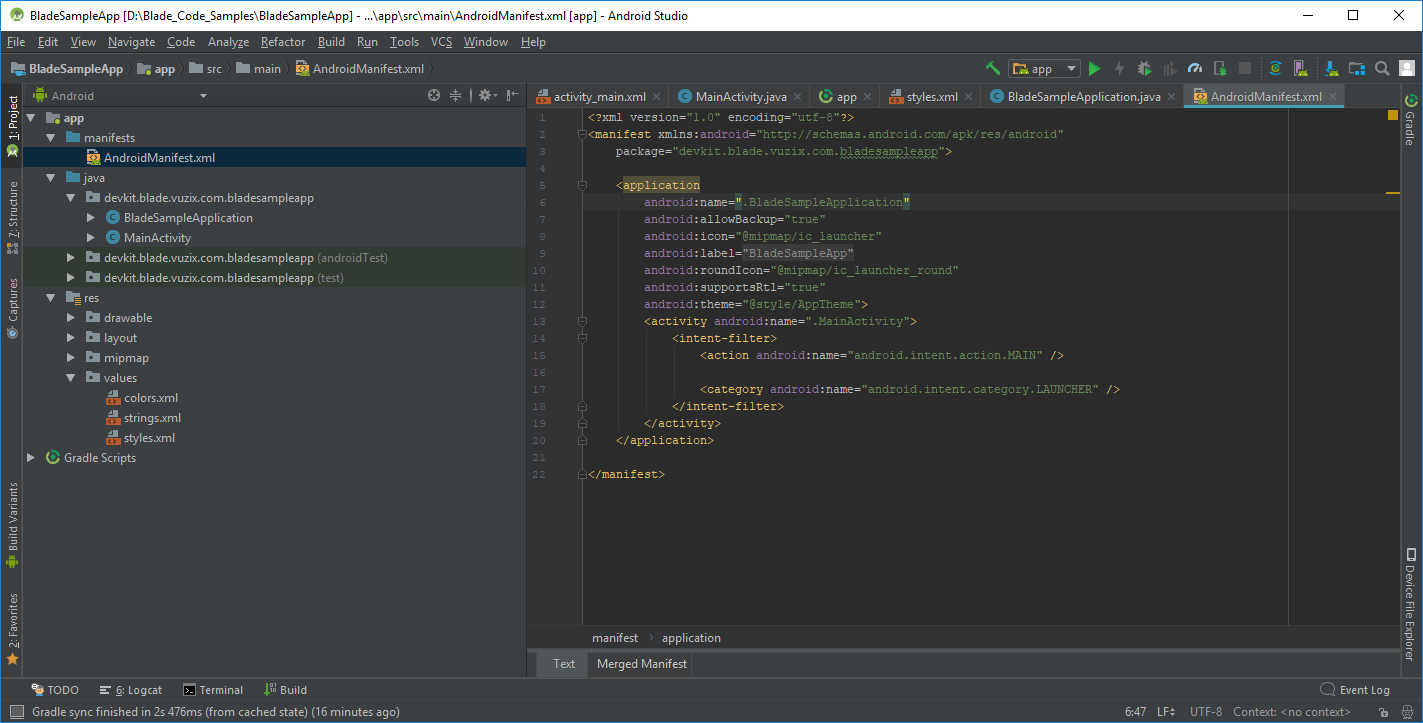Image resolution: width=1423 pixels, height=723 pixels.
Task: Open the Analyze menu
Action: pyautogui.click(x=228, y=42)
